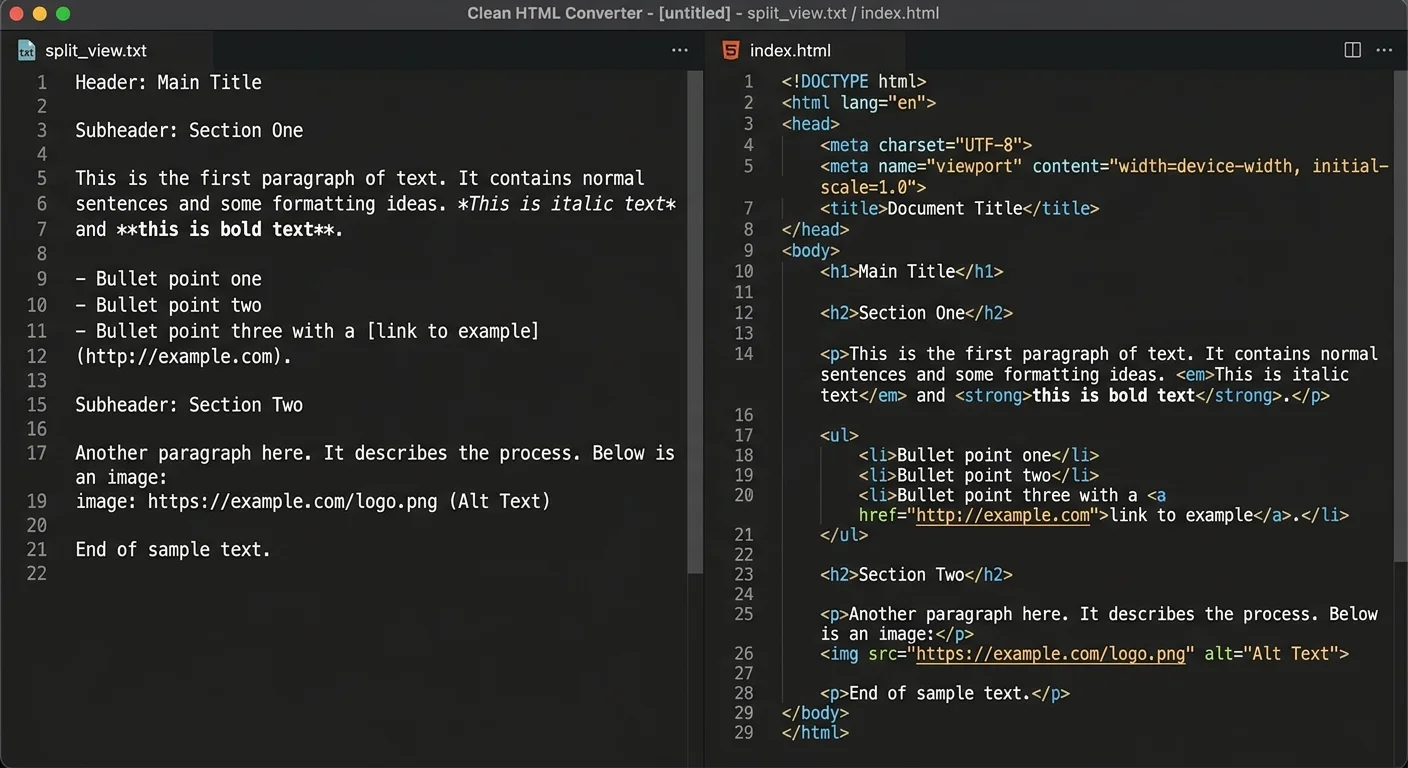Click the '<title>Document Title</title>' line
This screenshot has height=768, width=1408.
tap(960, 209)
